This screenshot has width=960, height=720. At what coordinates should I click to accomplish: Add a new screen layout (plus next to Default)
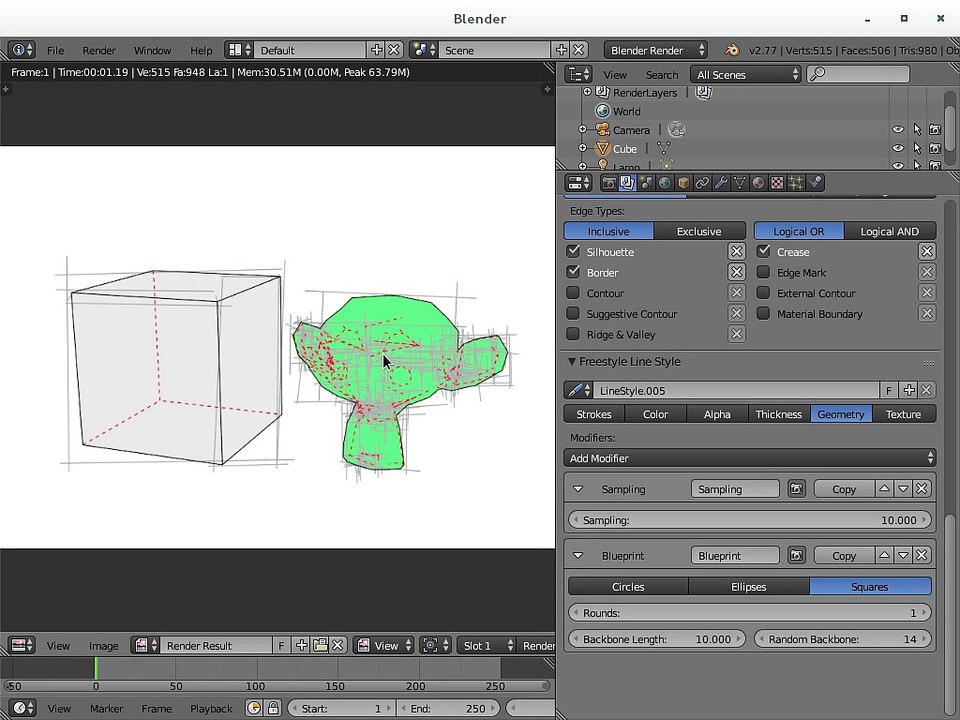[x=377, y=50]
